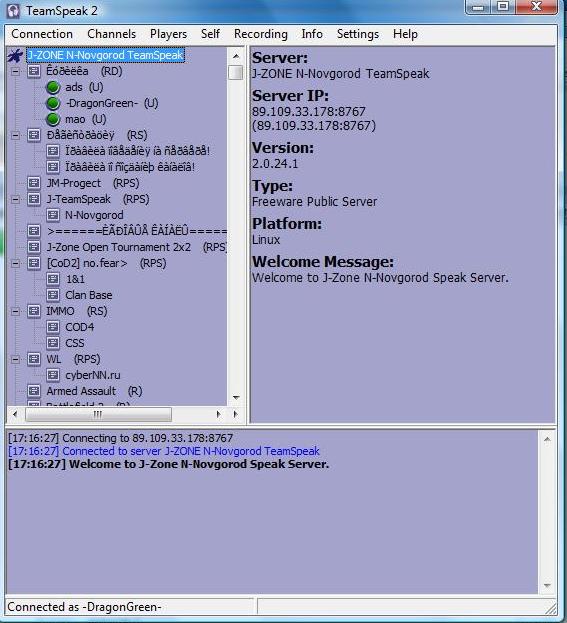Viewport: 567px width, 623px height.
Task: Select the COD4 subchannel
Action: point(79,327)
